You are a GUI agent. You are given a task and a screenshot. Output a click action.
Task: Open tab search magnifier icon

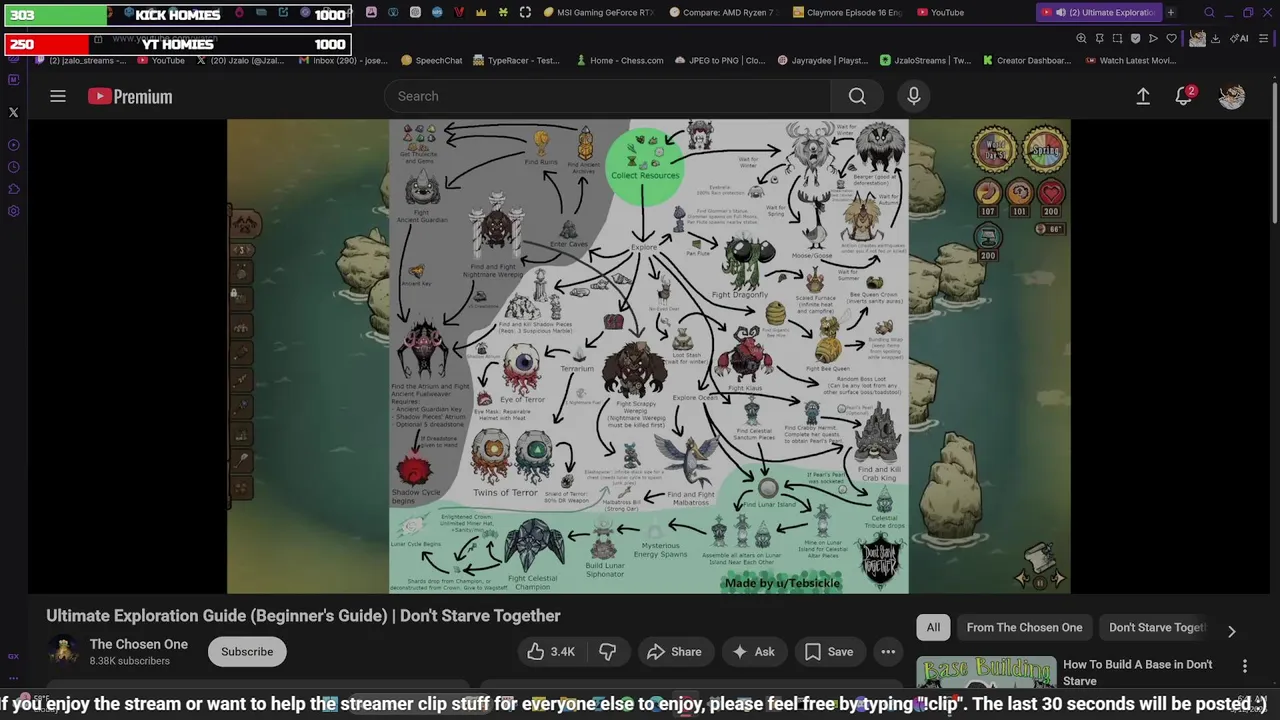pyautogui.click(x=1209, y=12)
